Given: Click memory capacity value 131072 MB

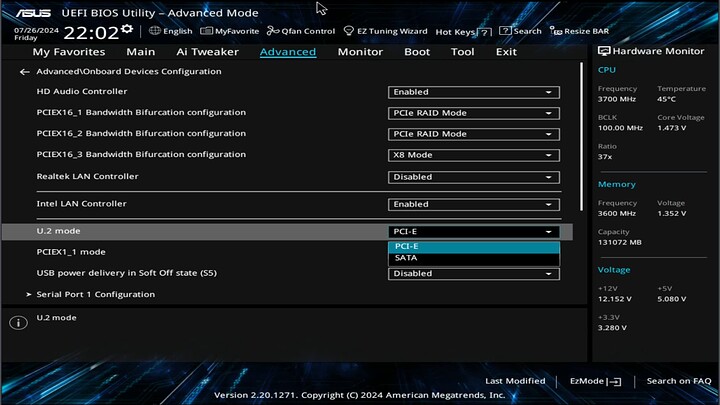Looking at the screenshot, I should click(619, 242).
